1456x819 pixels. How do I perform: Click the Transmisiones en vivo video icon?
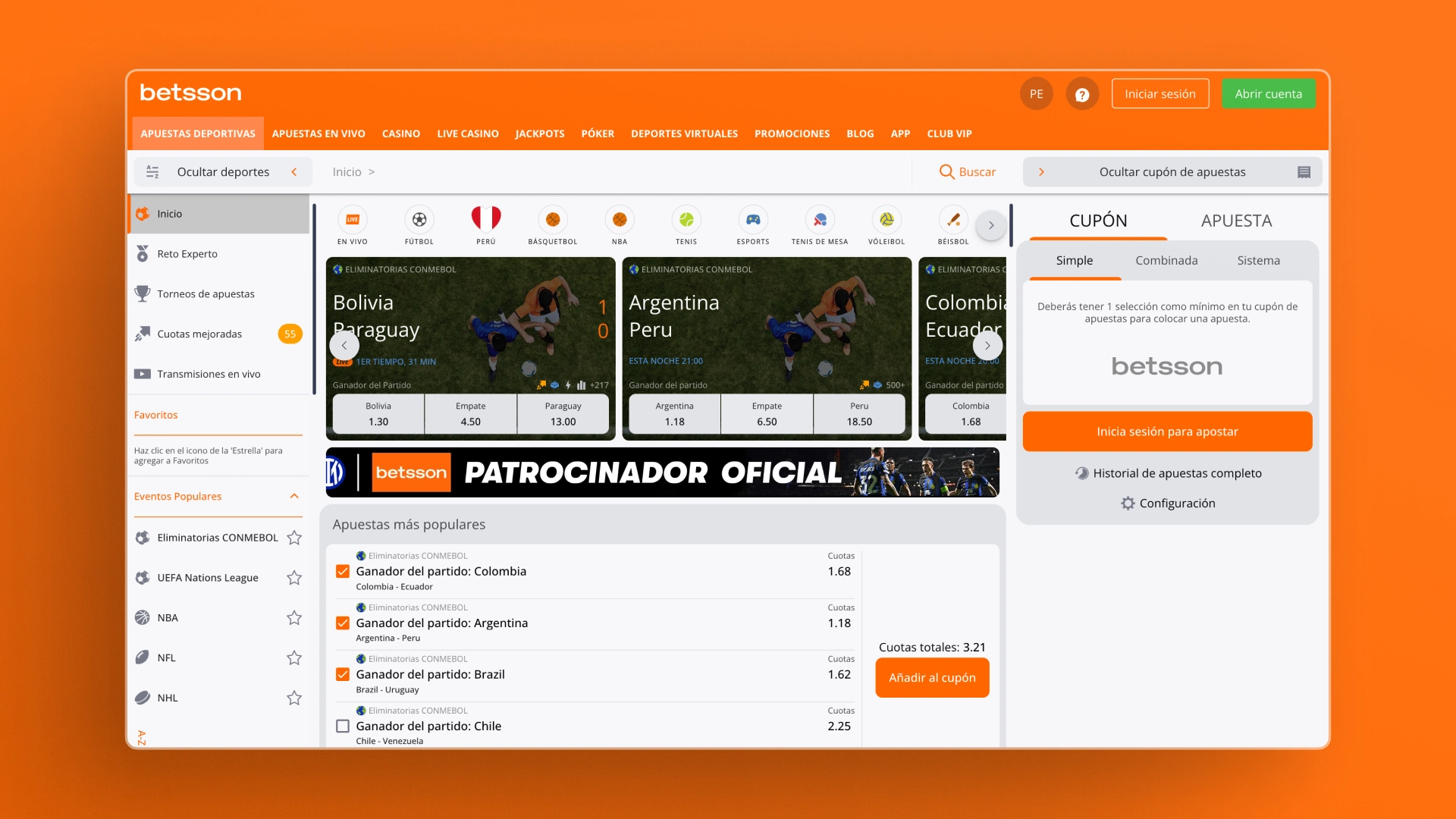[143, 374]
